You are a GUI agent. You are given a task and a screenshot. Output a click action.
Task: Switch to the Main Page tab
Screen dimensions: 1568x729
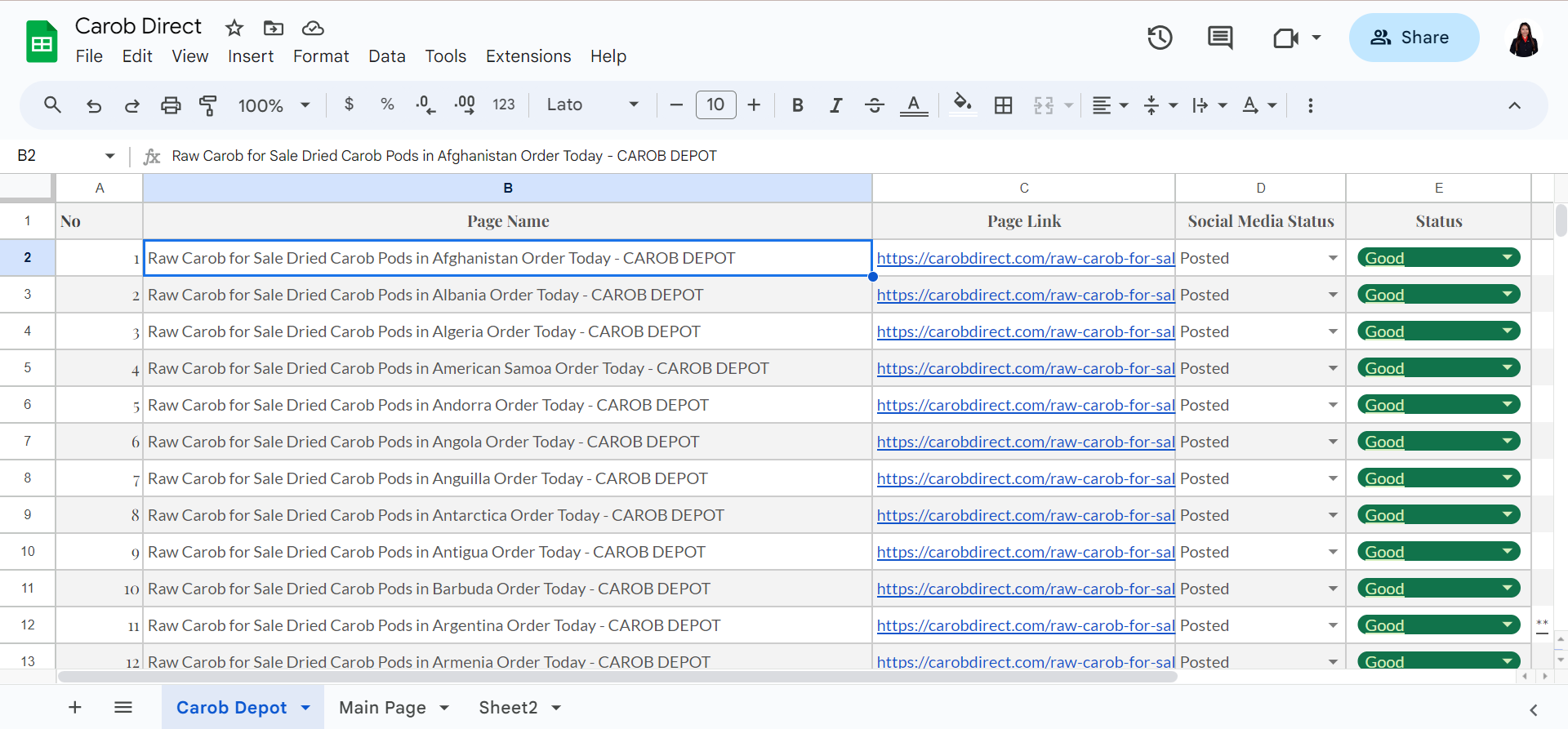tap(382, 708)
